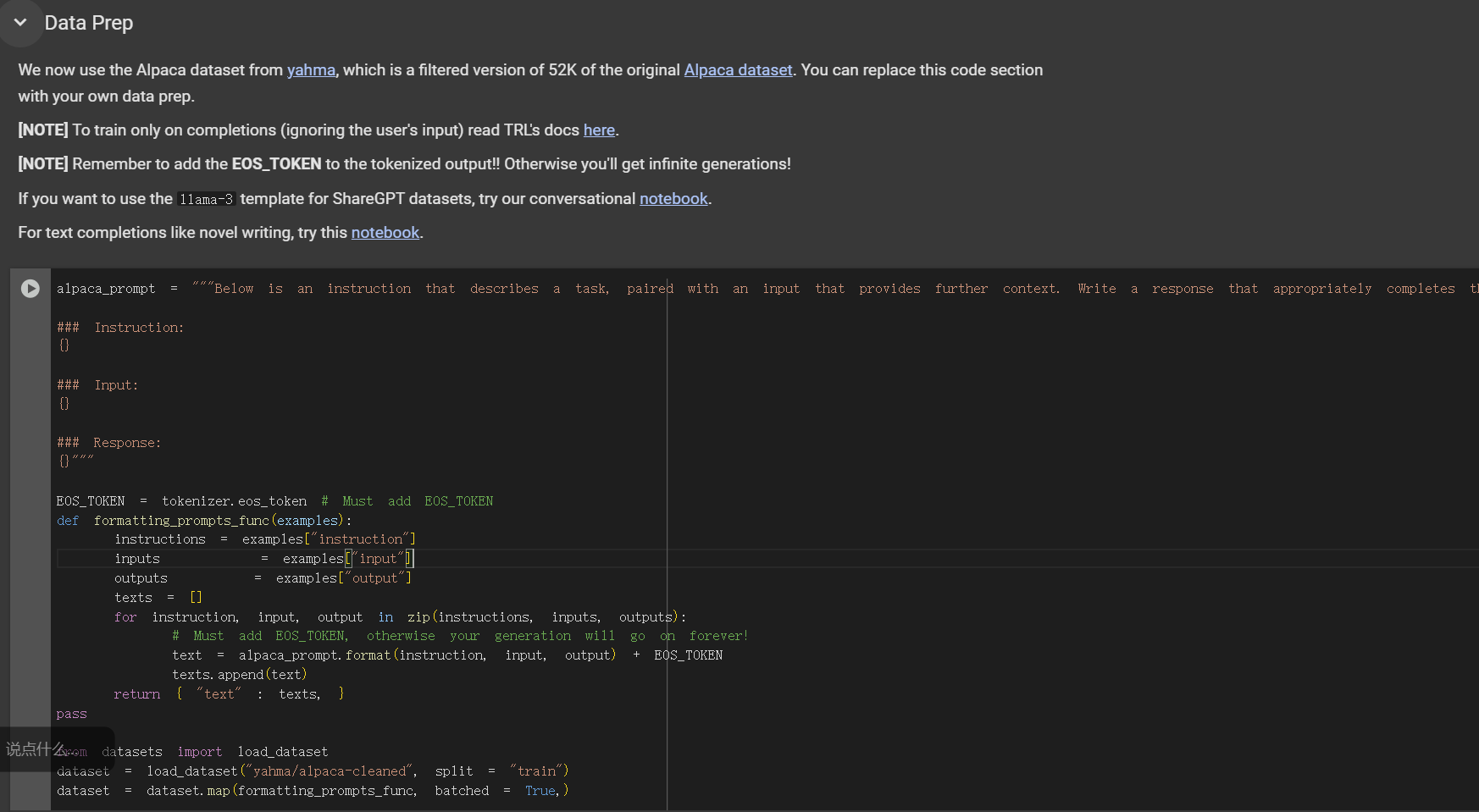
Task: Click 'tokenizer.eos_token' in the code
Action: point(235,501)
